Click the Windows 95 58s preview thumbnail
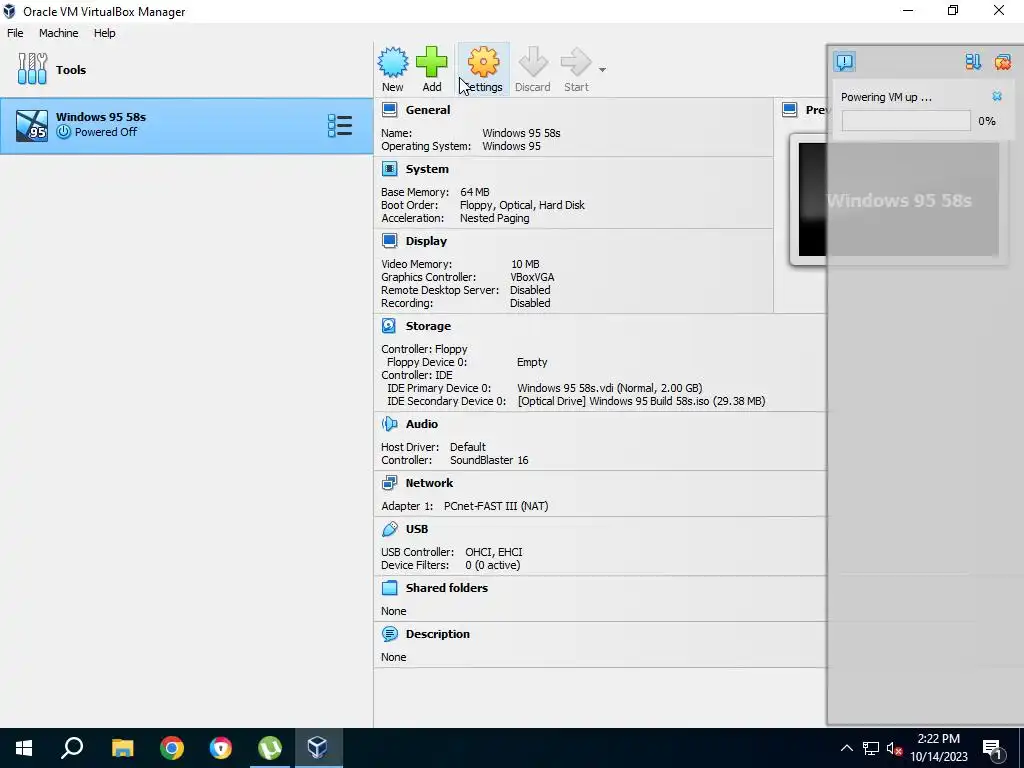 point(899,199)
